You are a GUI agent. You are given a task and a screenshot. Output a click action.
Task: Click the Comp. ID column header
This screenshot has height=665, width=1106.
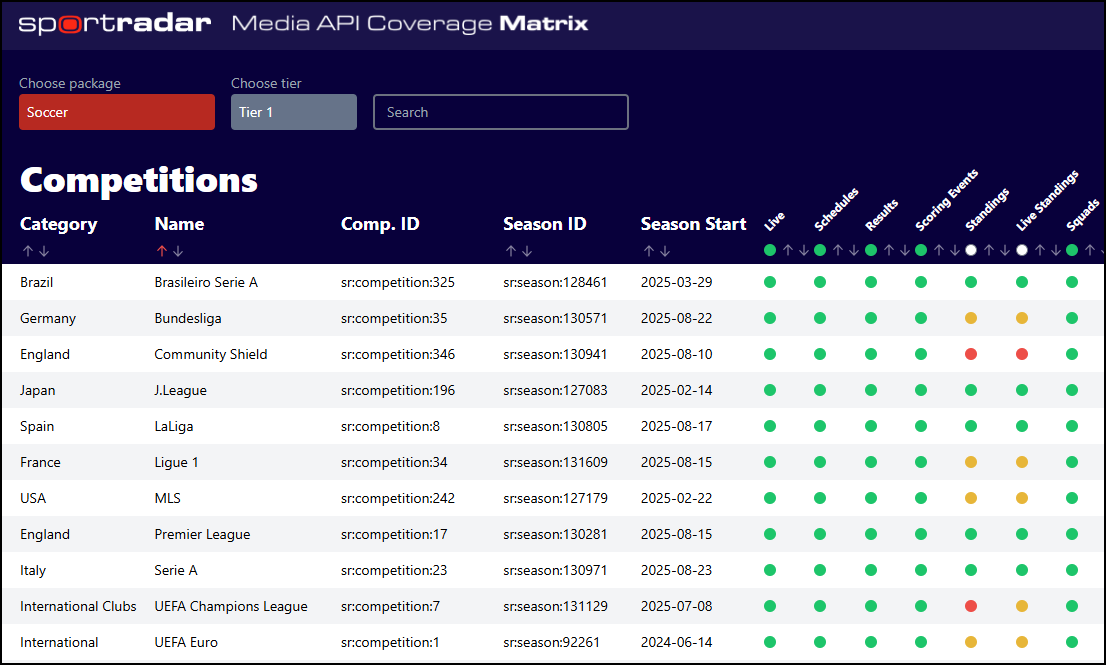point(380,224)
